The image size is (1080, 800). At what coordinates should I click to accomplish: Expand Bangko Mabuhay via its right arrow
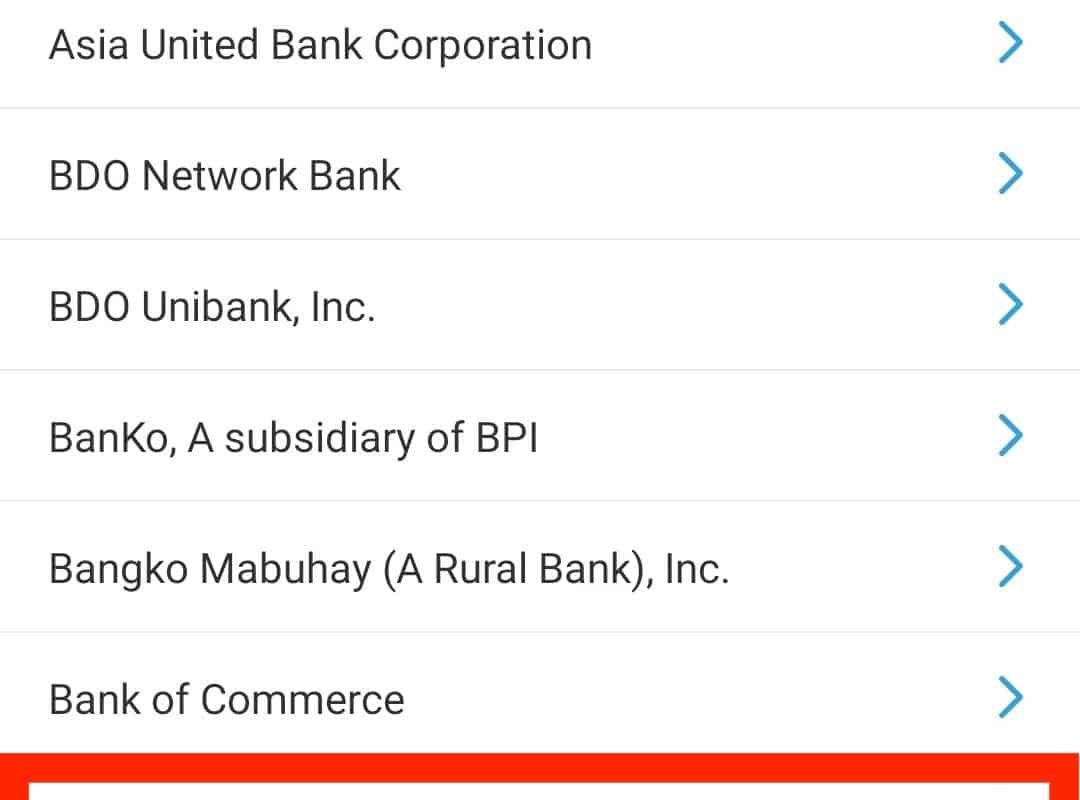[1011, 567]
